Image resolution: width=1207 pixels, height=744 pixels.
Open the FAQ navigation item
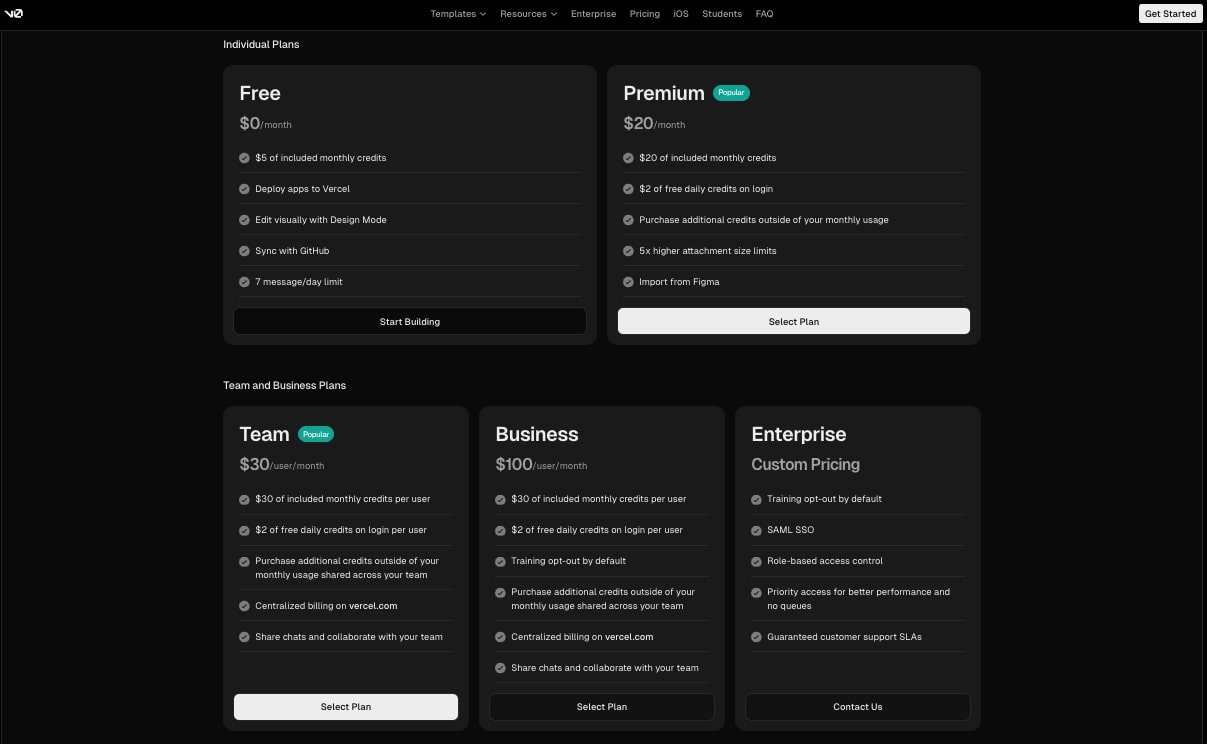764,13
